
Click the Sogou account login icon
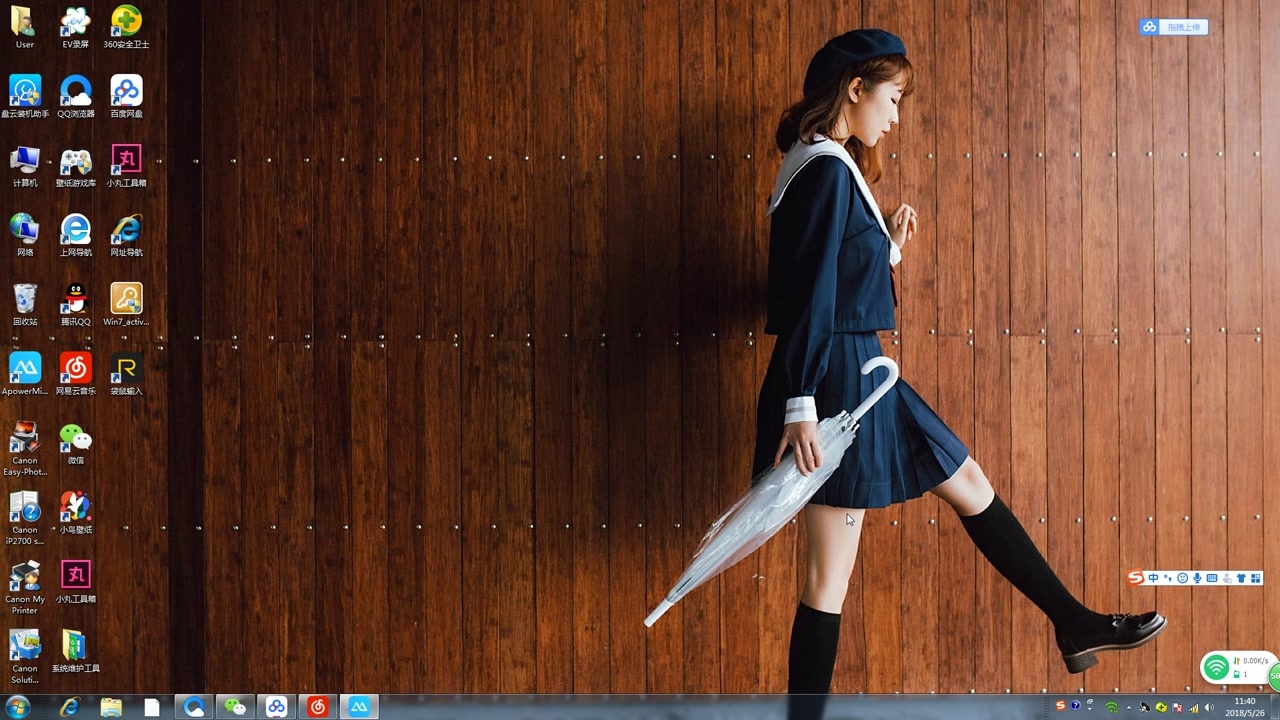1227,578
